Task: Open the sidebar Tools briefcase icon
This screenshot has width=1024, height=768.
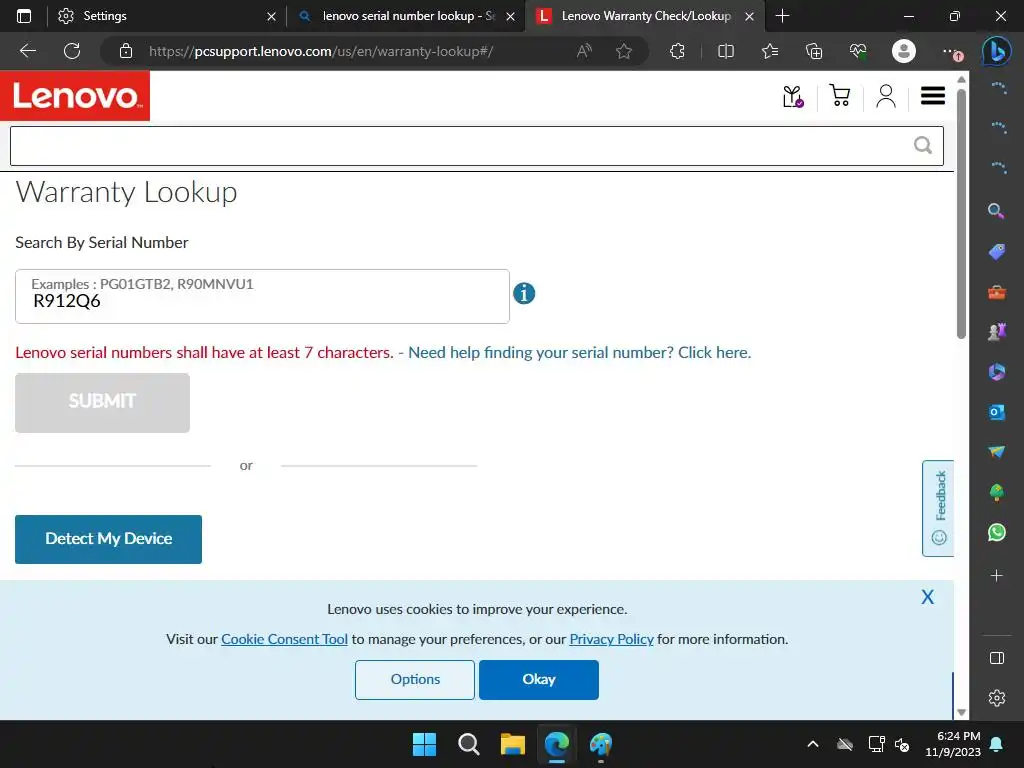Action: pyautogui.click(x=997, y=292)
